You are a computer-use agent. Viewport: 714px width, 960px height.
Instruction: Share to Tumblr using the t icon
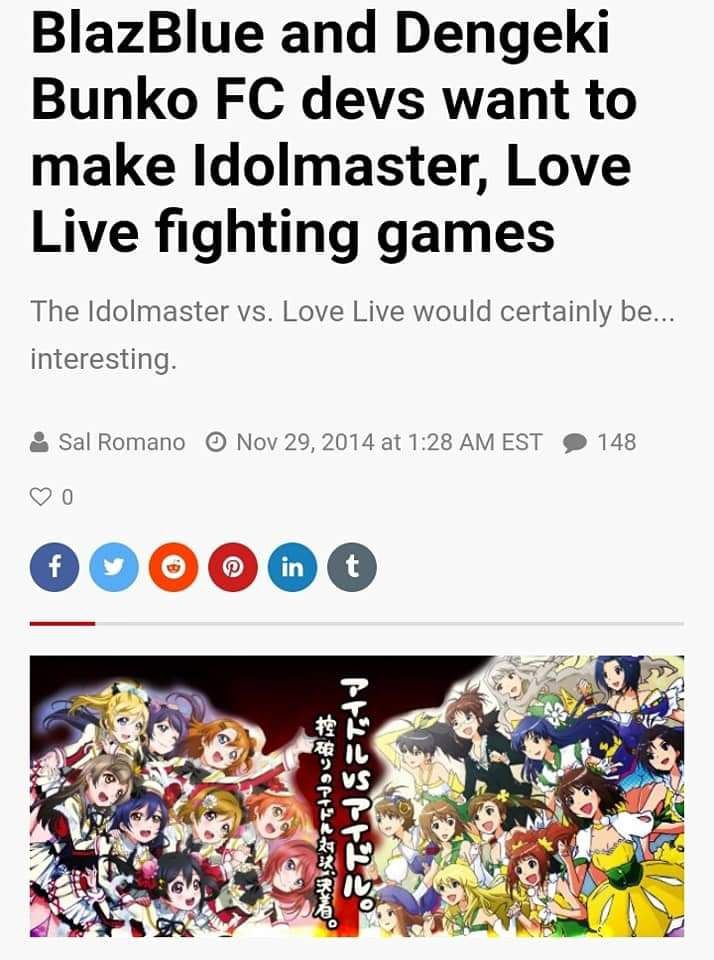point(352,567)
